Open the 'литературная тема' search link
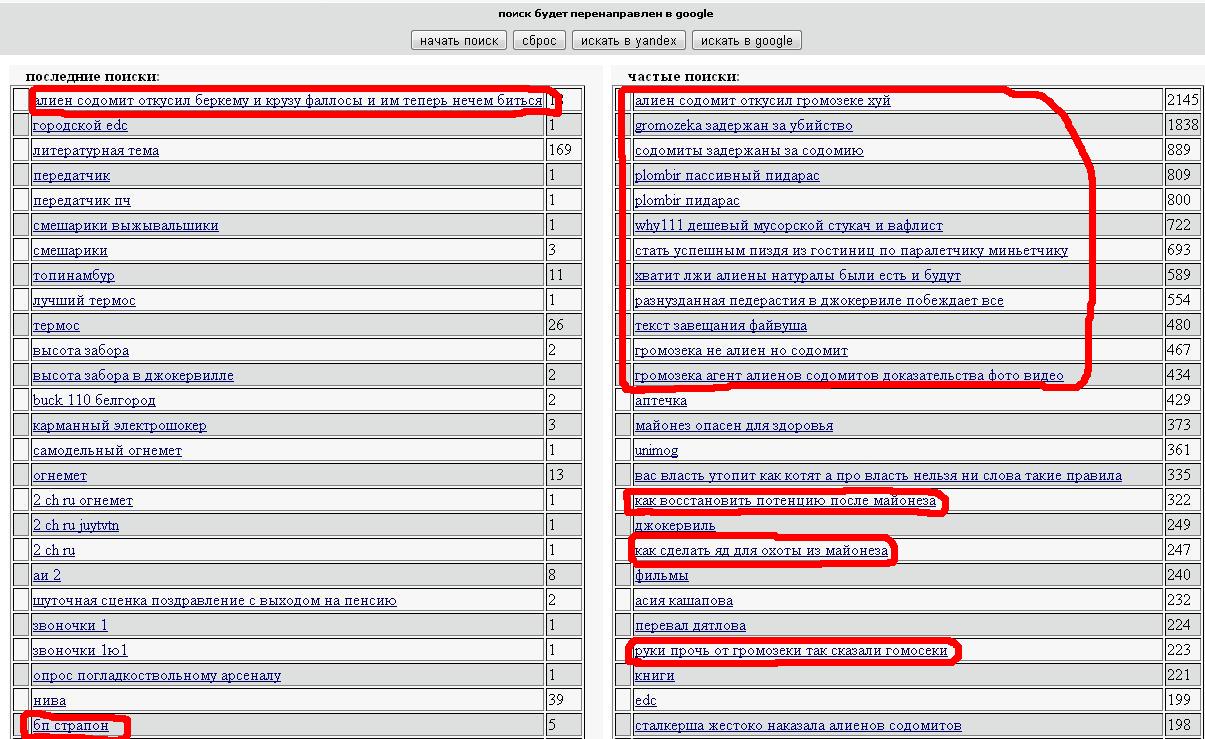 (96, 151)
